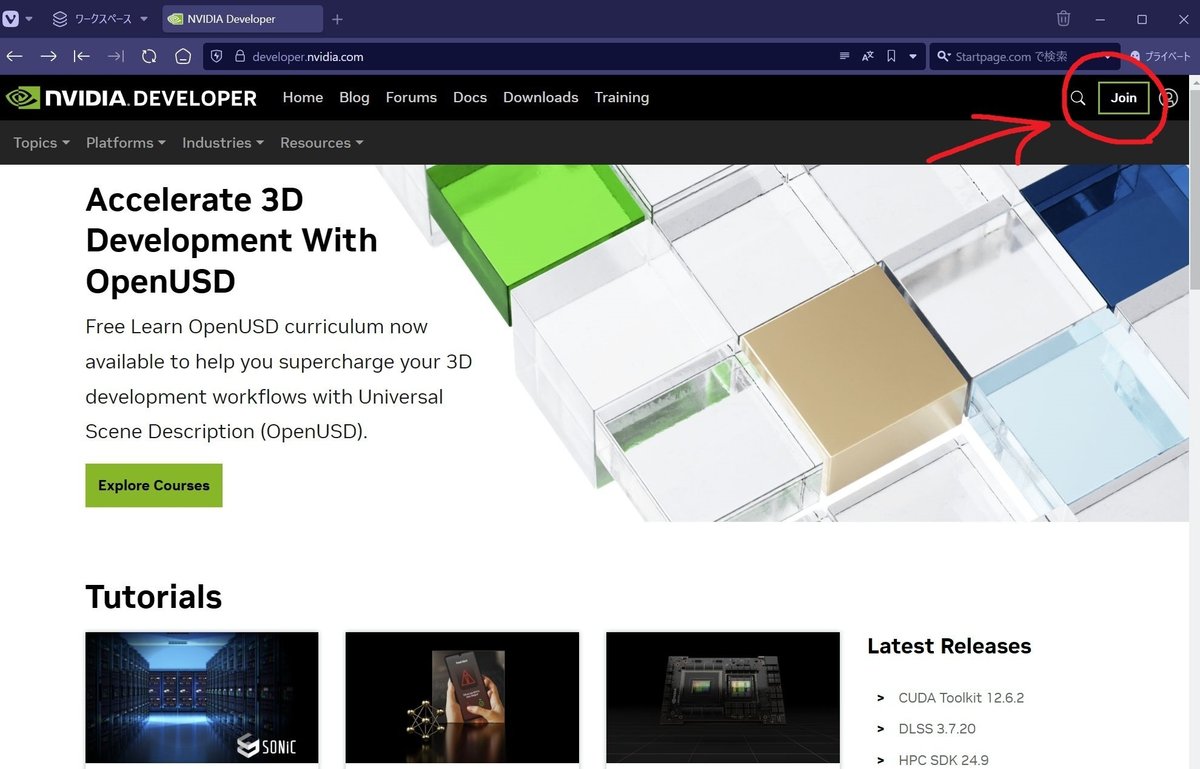The image size is (1200, 769).
Task: Click the site security padlock icon
Action: pos(240,57)
